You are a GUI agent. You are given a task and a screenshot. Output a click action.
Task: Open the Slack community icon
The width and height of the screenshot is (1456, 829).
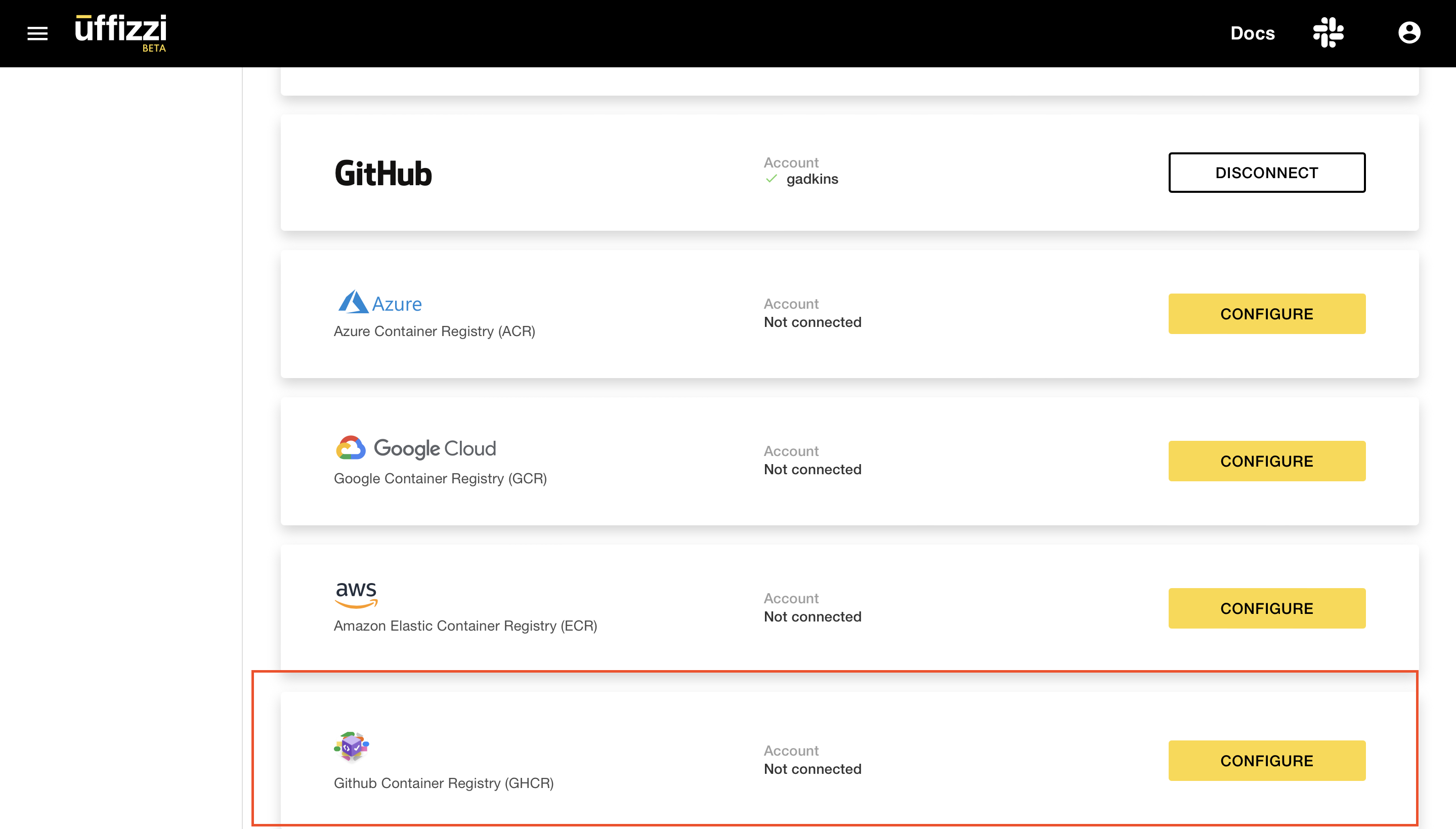point(1328,32)
